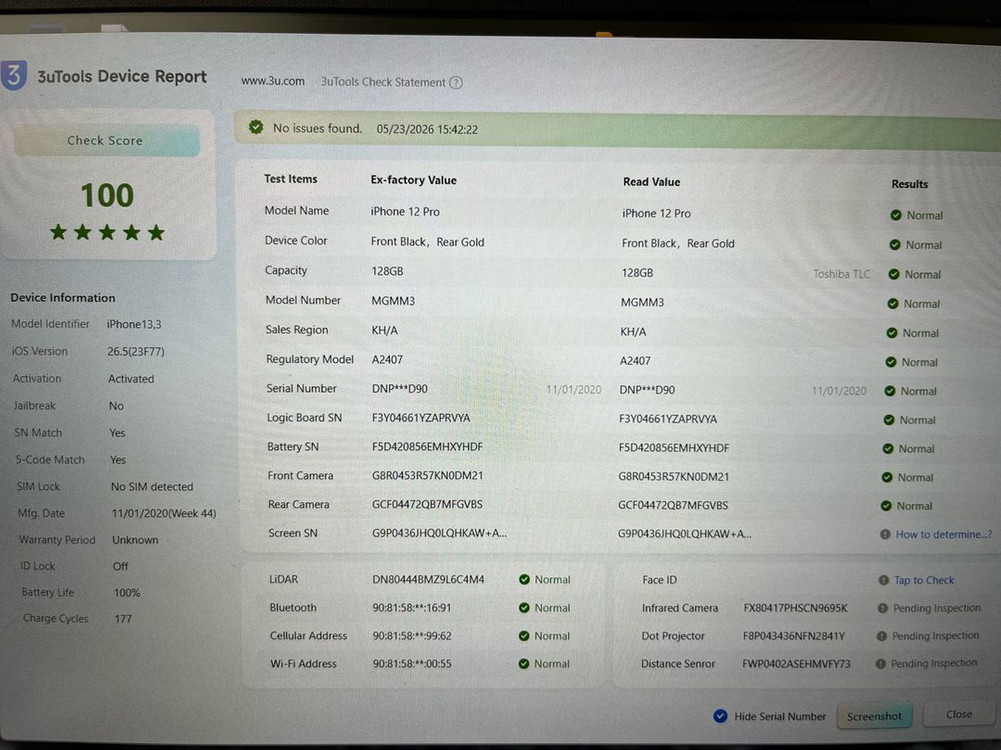Open the www.3u.com link
This screenshot has width=1001, height=750.
click(x=273, y=81)
